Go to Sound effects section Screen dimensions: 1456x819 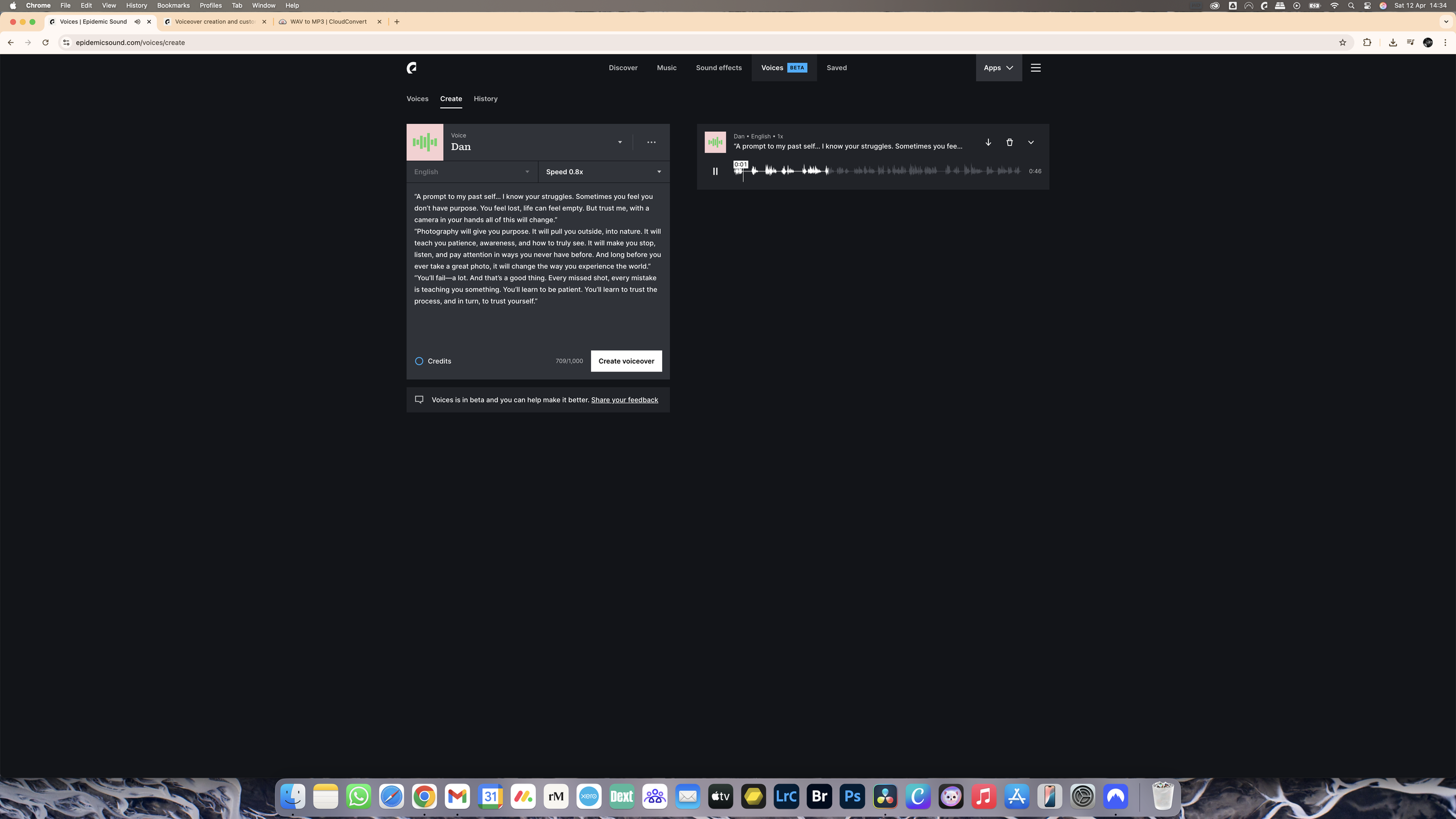coord(719,68)
